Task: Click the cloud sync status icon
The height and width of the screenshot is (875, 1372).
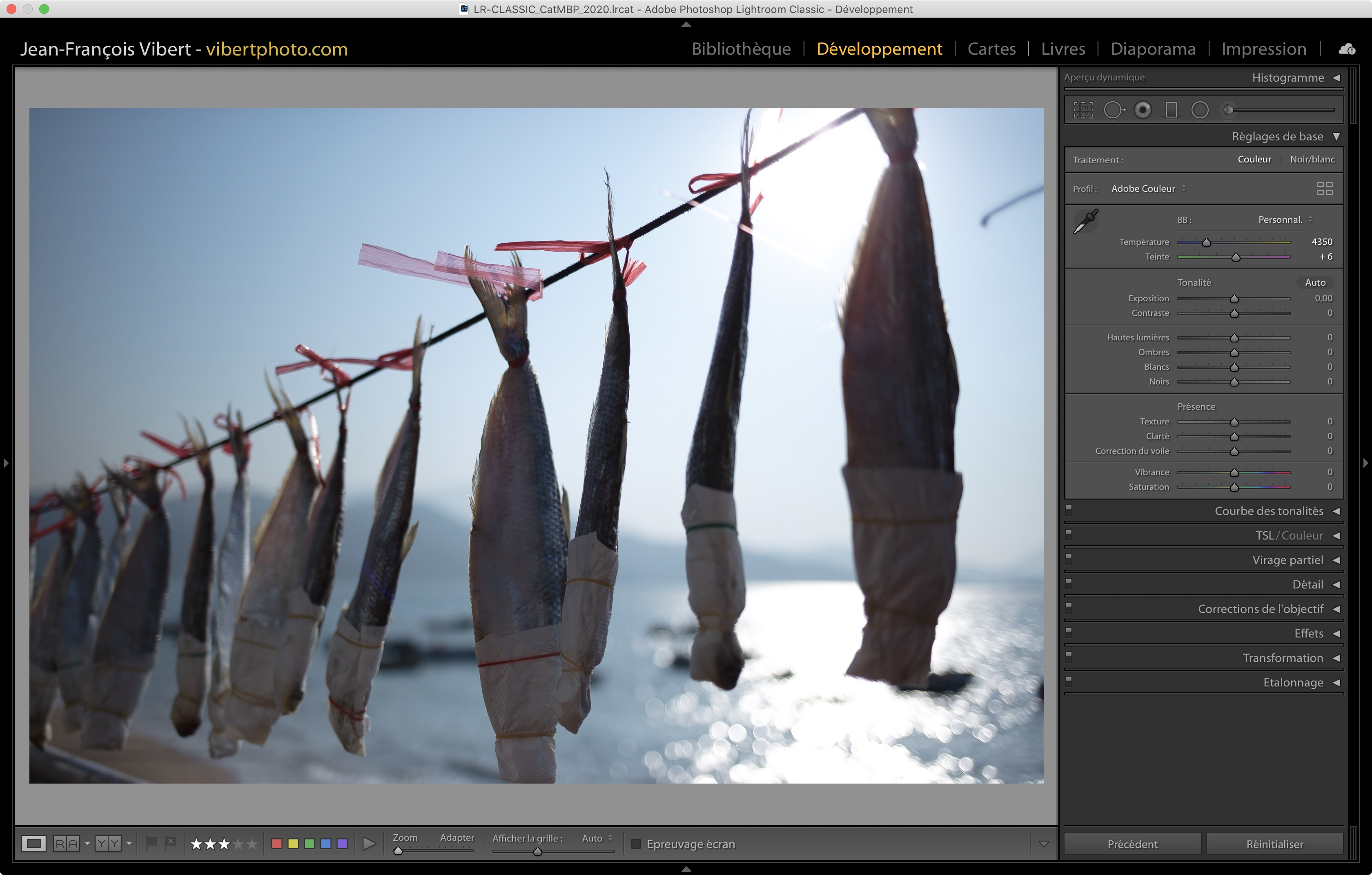Action: point(1347,49)
